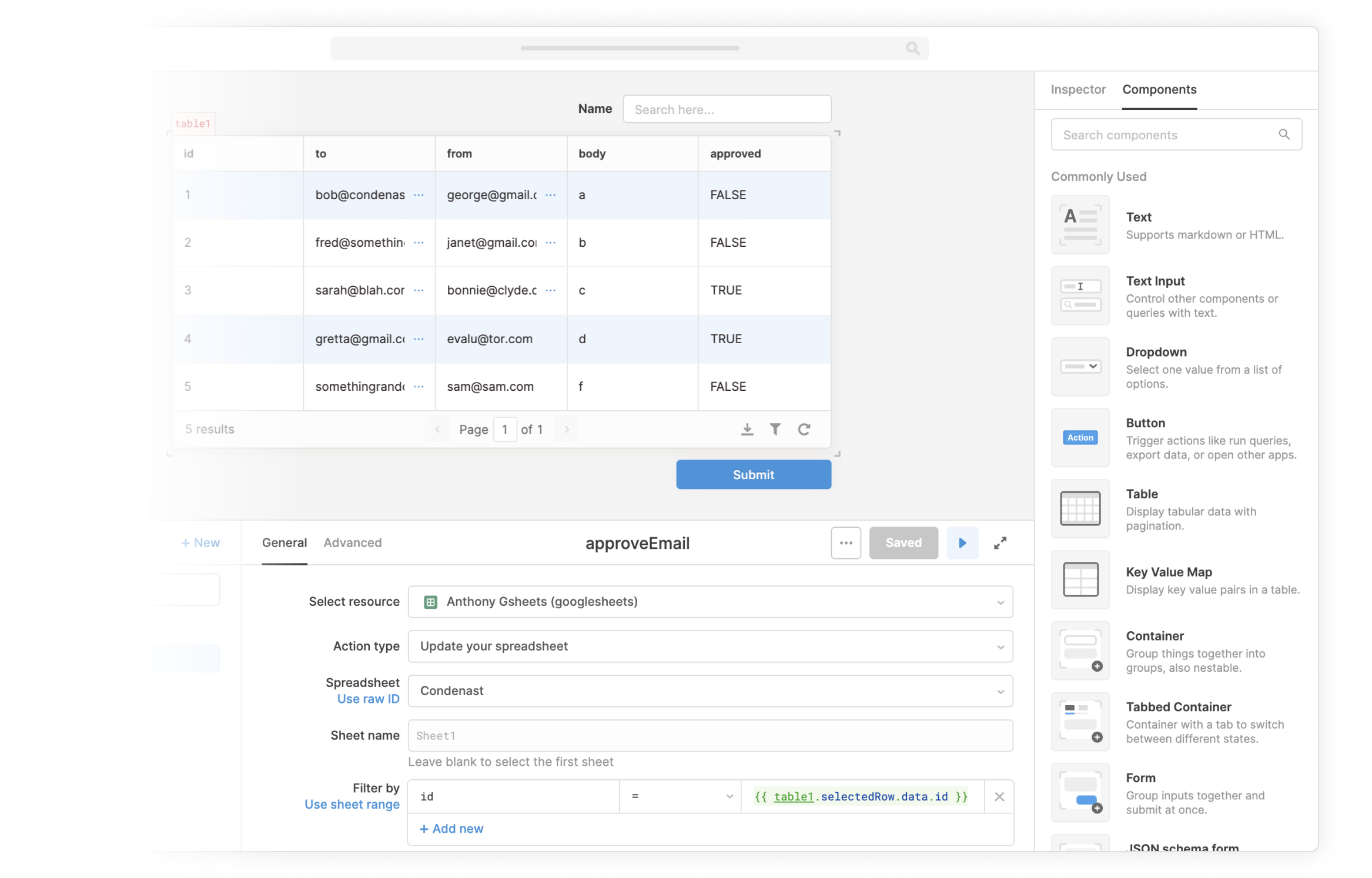Edit the table1.selectedRow.data.id filter value

862,797
